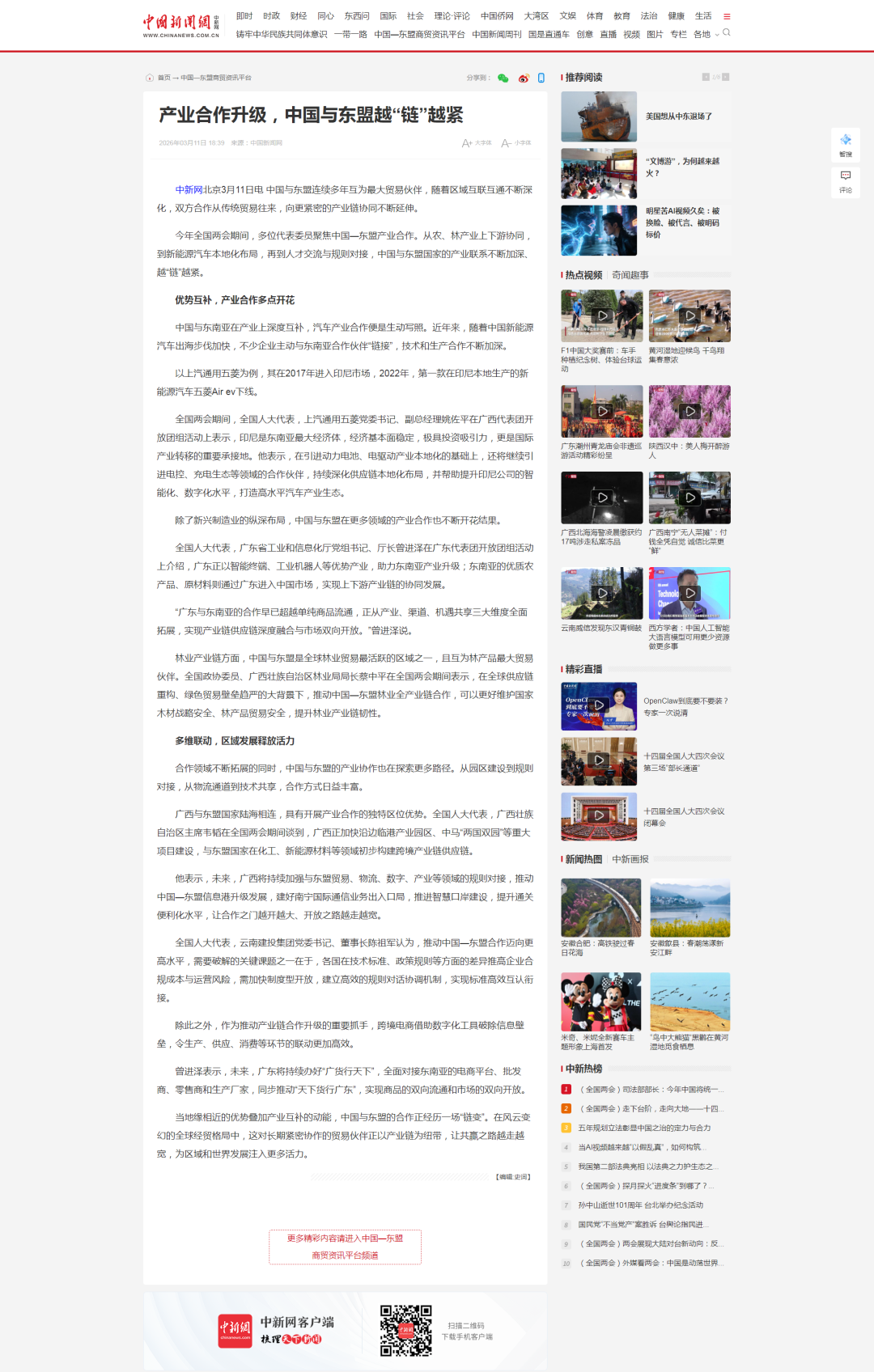Open the burning ship news thumbnail
Image resolution: width=874 pixels, height=1372 pixels.
[x=599, y=116]
